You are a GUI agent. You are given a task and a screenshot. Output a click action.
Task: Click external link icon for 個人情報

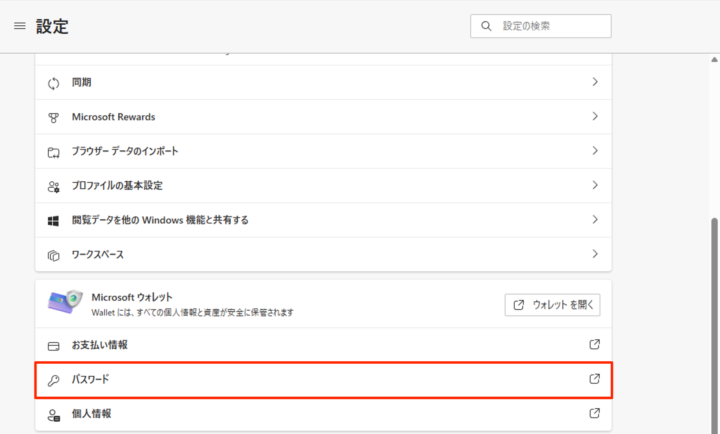click(595, 413)
